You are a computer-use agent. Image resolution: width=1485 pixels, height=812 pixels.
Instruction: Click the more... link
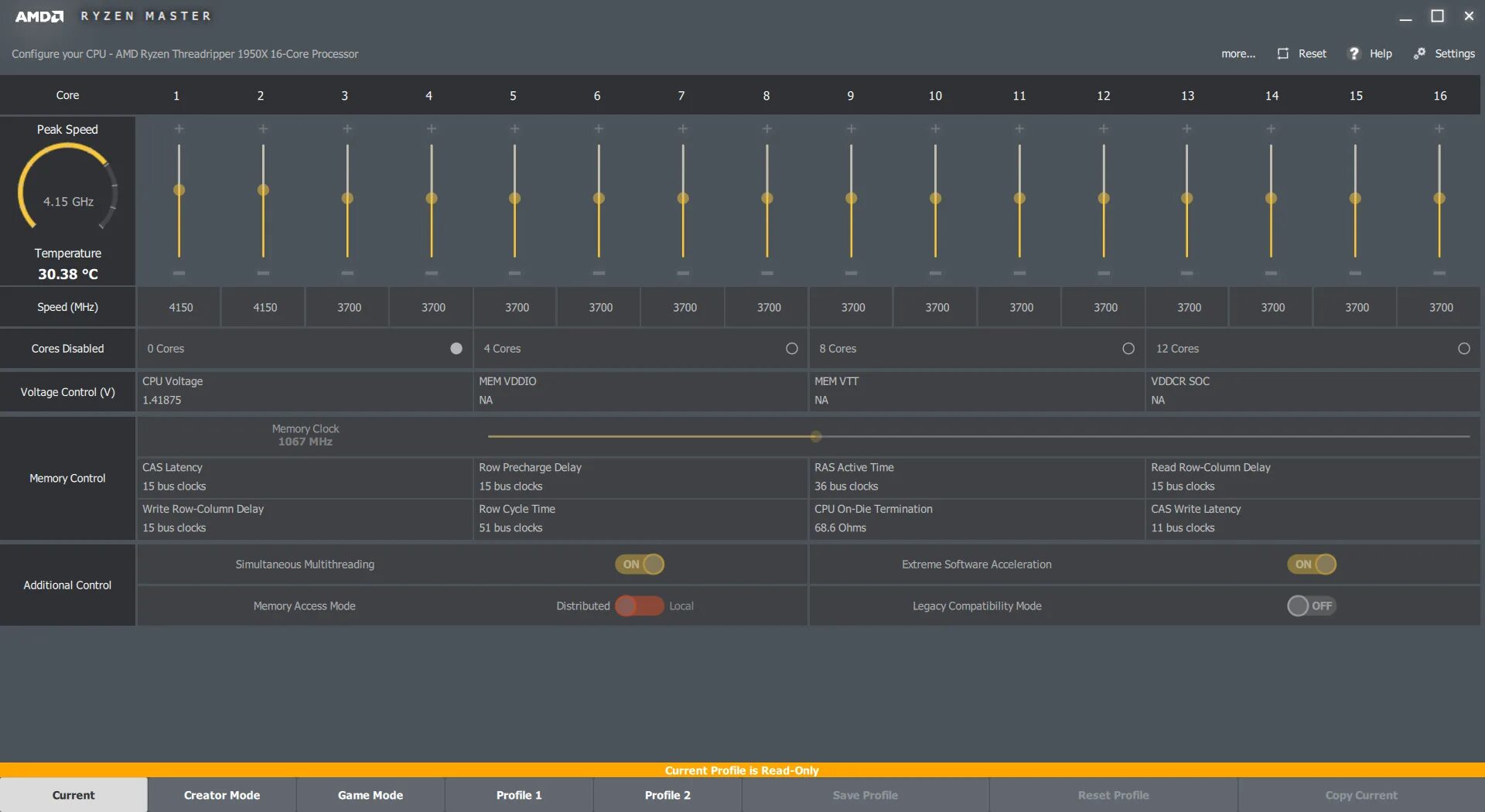[1238, 53]
